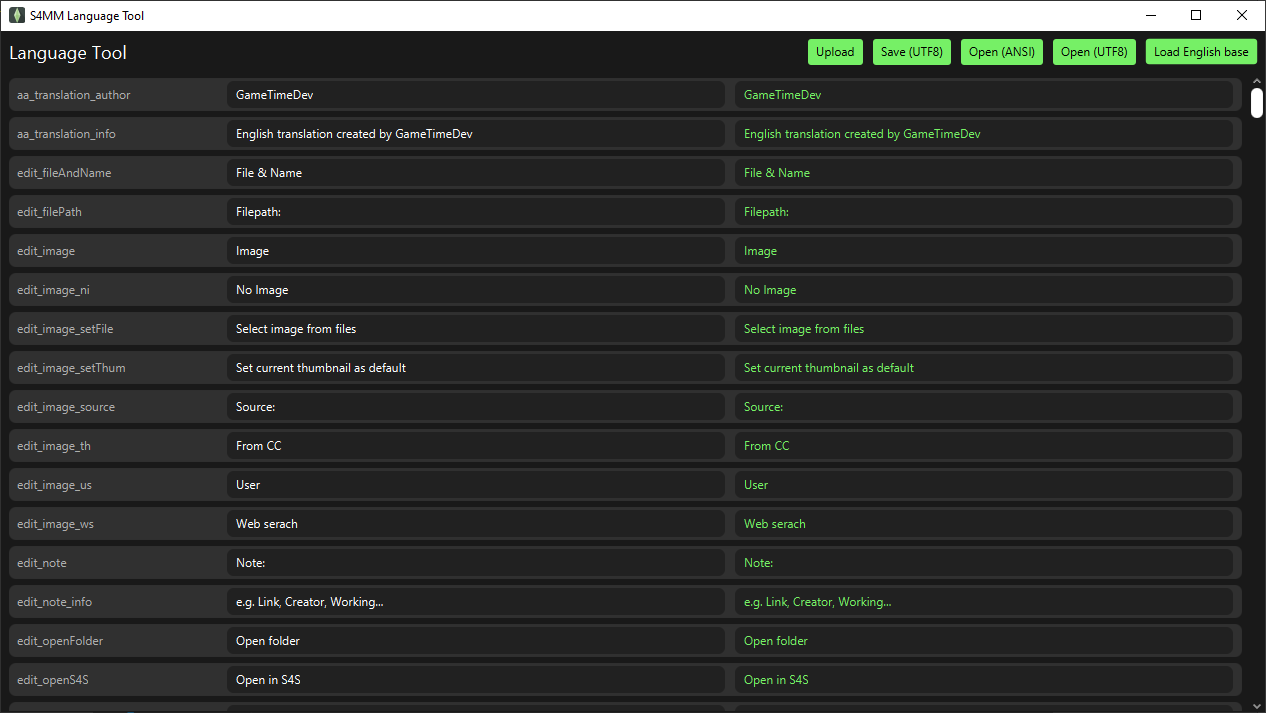Click the Open (UTF8) button

1094,52
